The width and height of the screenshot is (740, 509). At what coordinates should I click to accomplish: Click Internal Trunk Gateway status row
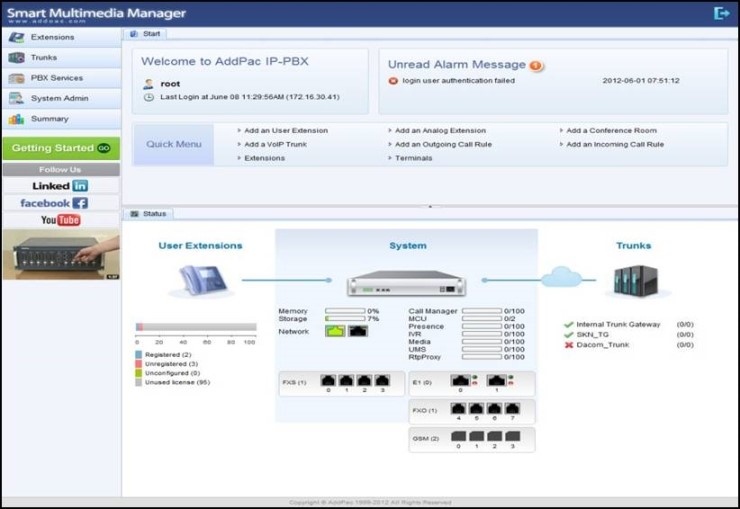[x=629, y=325]
